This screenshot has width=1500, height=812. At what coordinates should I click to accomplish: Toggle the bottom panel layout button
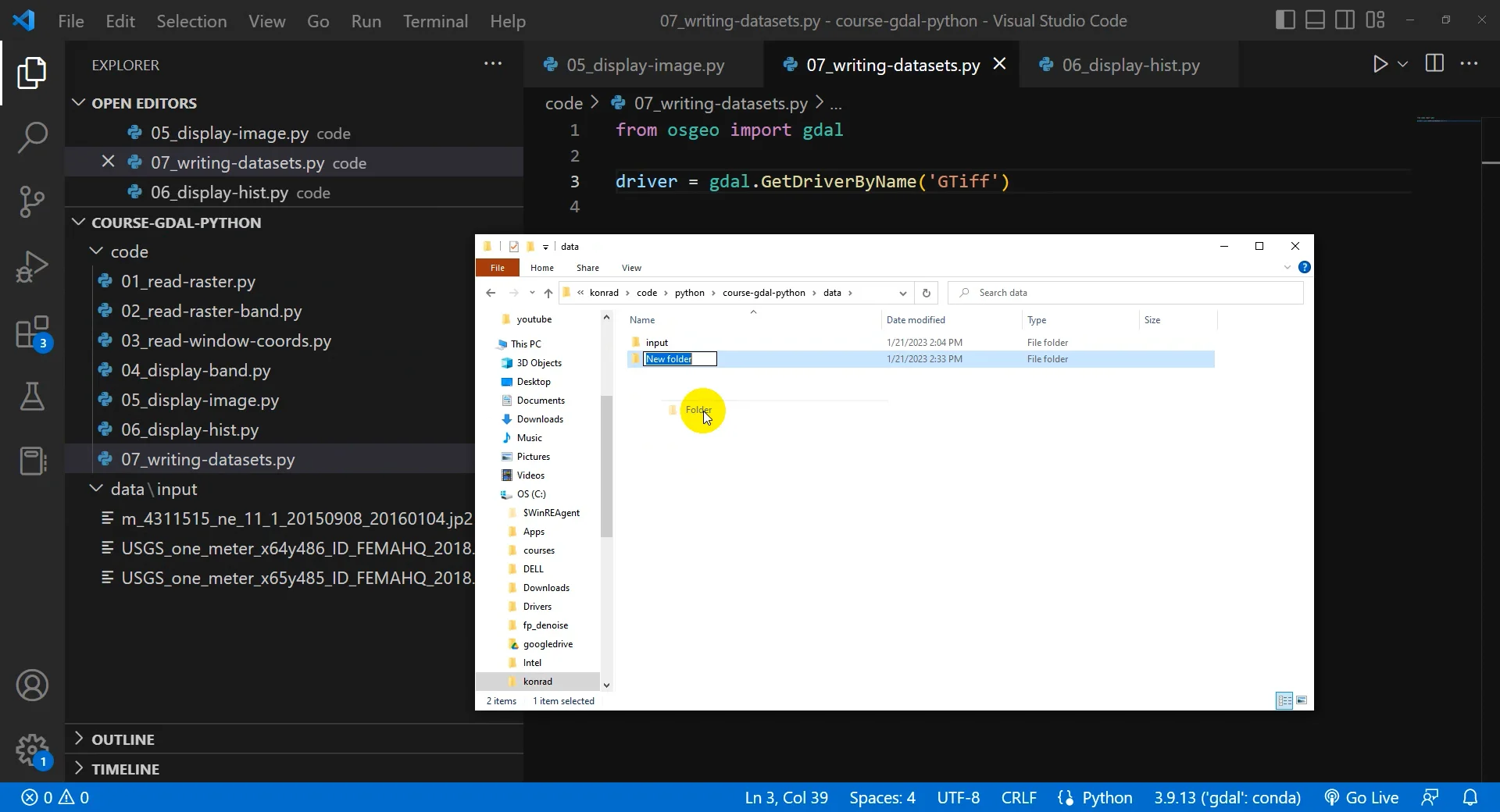click(1315, 20)
